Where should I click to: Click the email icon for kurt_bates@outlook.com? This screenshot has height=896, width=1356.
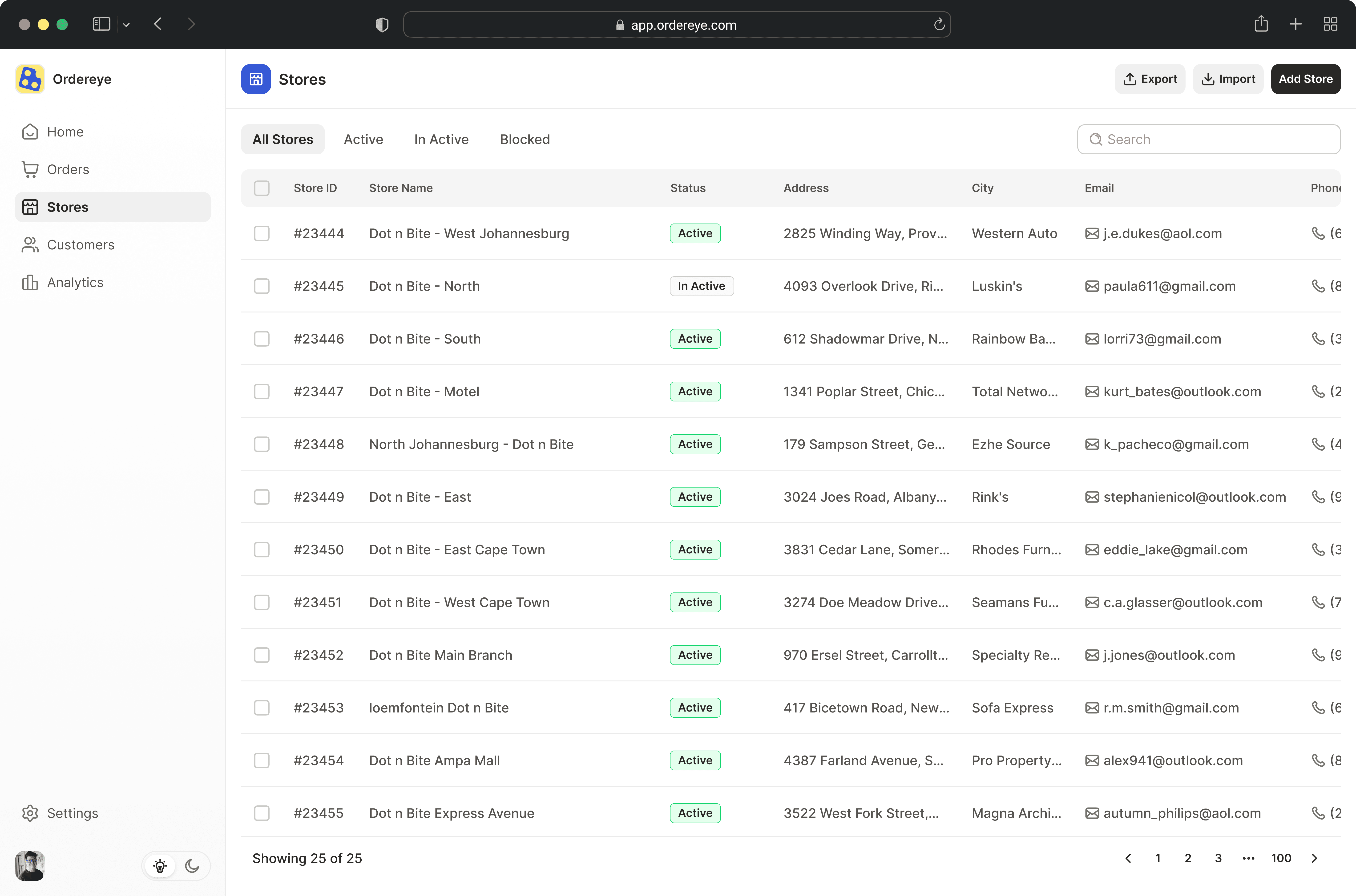(x=1092, y=392)
